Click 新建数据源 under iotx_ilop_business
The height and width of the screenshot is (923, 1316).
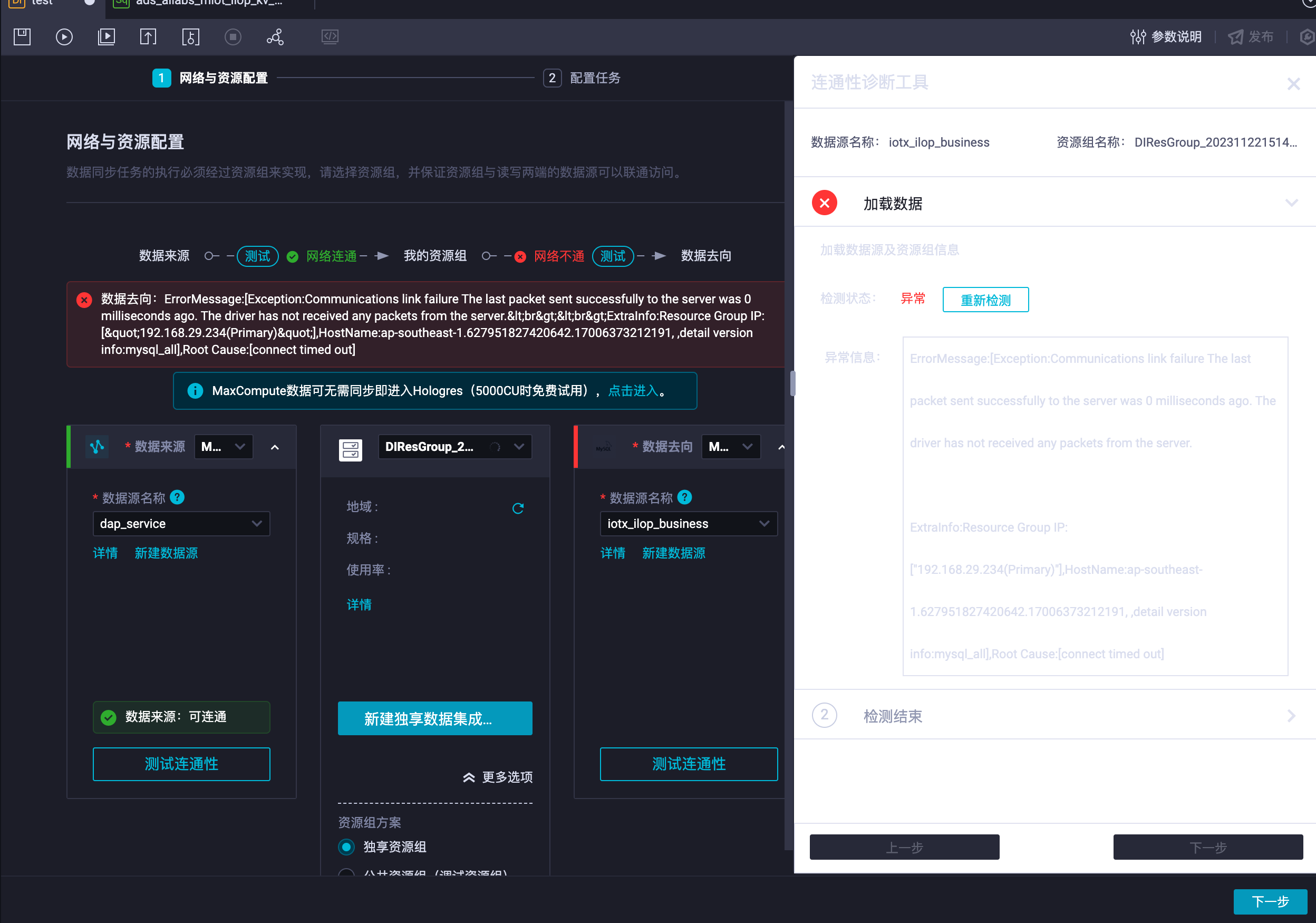coord(673,553)
